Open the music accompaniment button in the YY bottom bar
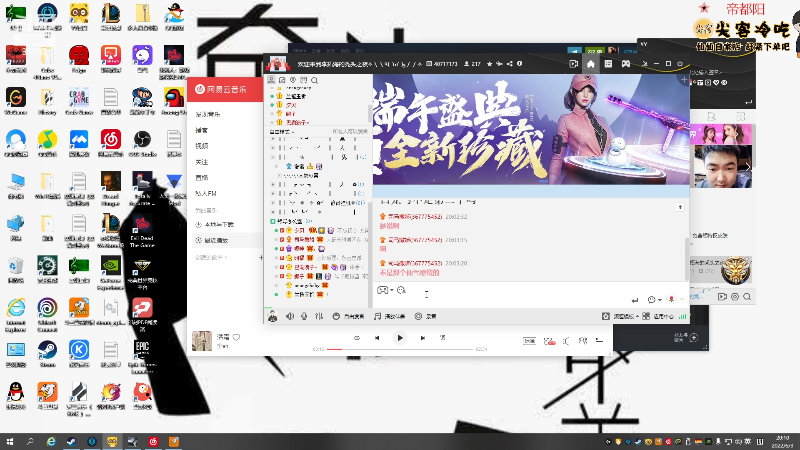This screenshot has height=450, width=800. pyautogui.click(x=390, y=316)
